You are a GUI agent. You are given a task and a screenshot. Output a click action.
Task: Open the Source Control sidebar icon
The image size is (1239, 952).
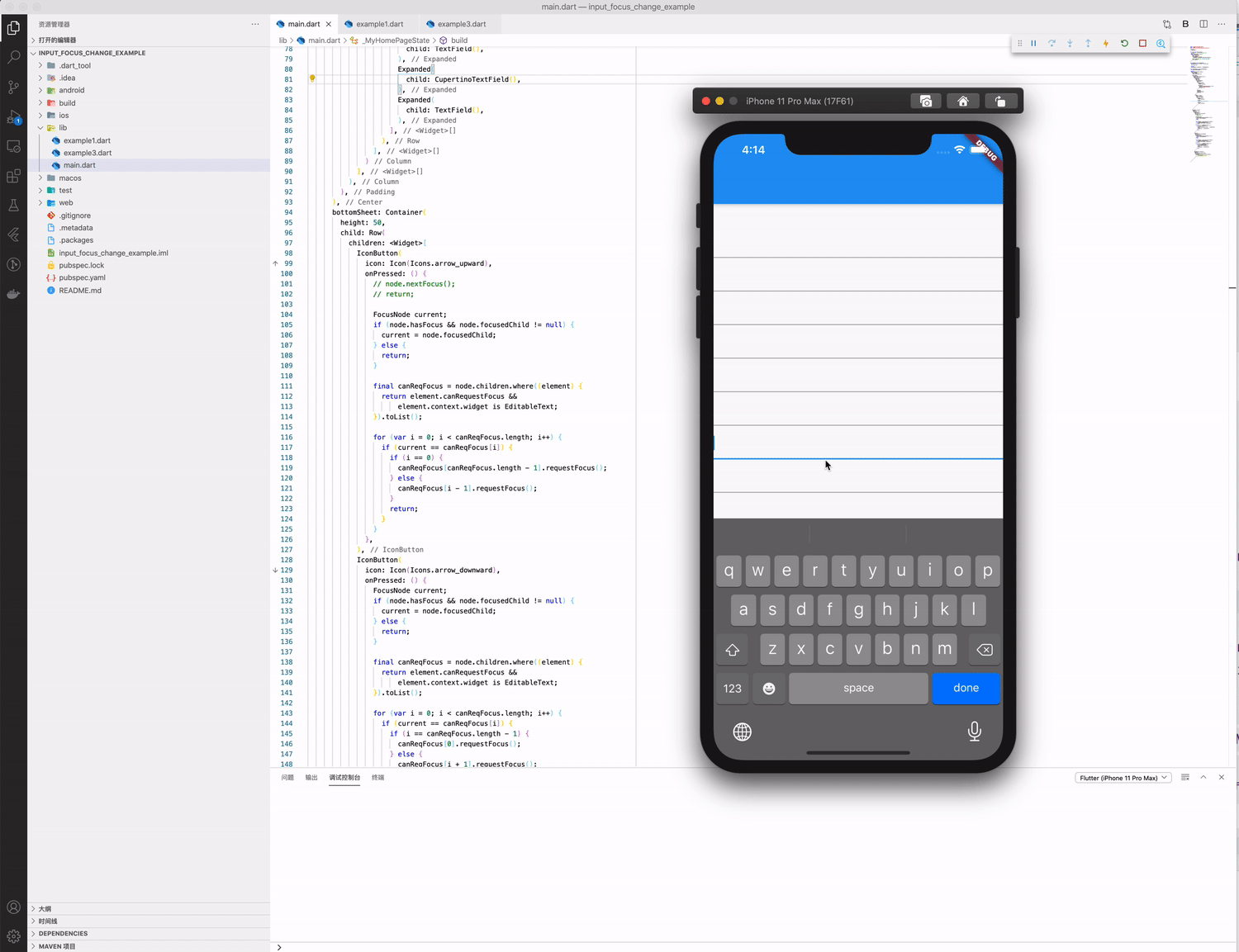click(x=13, y=86)
